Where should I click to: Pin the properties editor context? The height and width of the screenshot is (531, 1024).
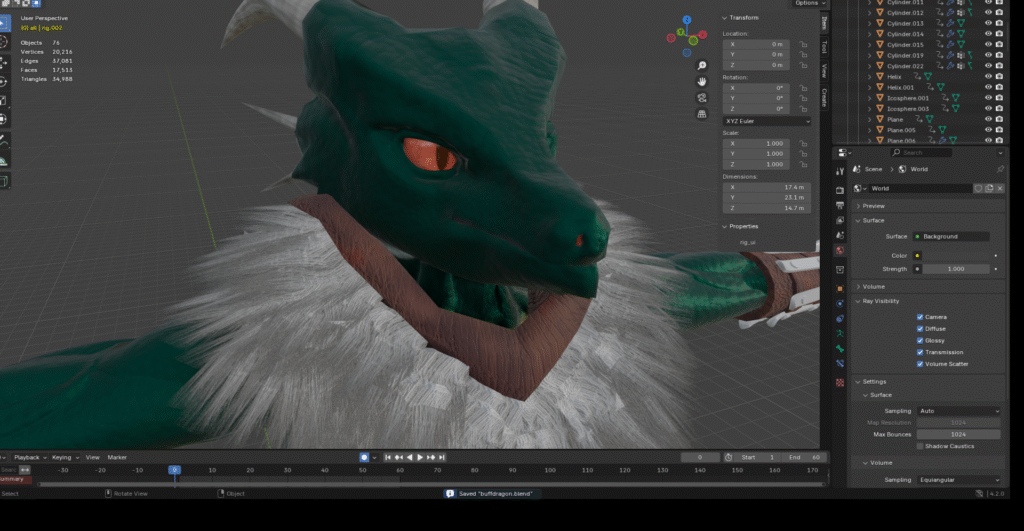point(1000,169)
